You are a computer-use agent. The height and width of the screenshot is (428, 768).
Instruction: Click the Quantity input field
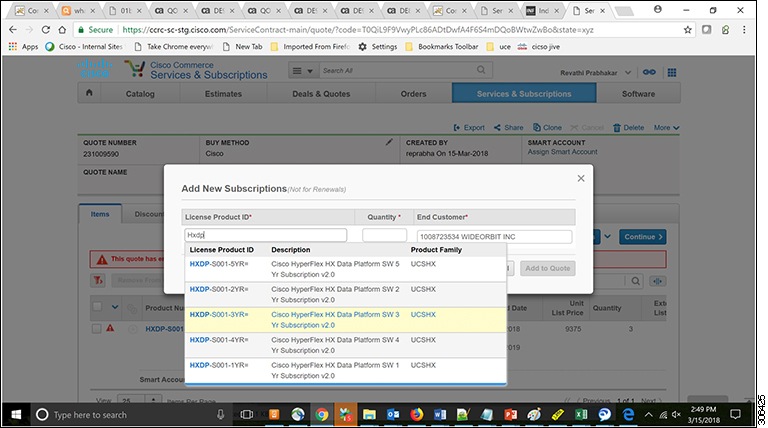click(384, 235)
